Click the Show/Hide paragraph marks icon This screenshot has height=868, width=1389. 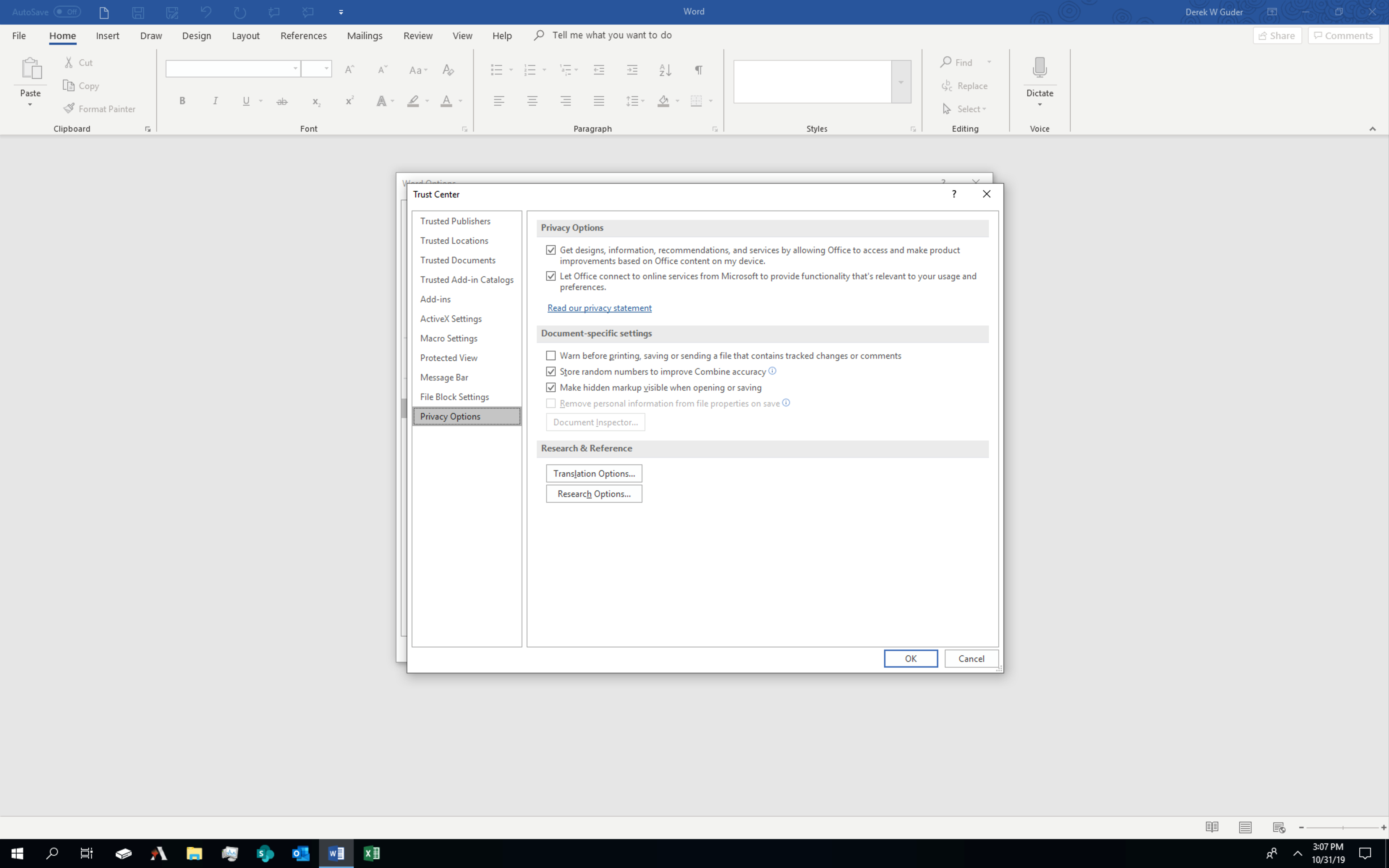click(x=698, y=70)
